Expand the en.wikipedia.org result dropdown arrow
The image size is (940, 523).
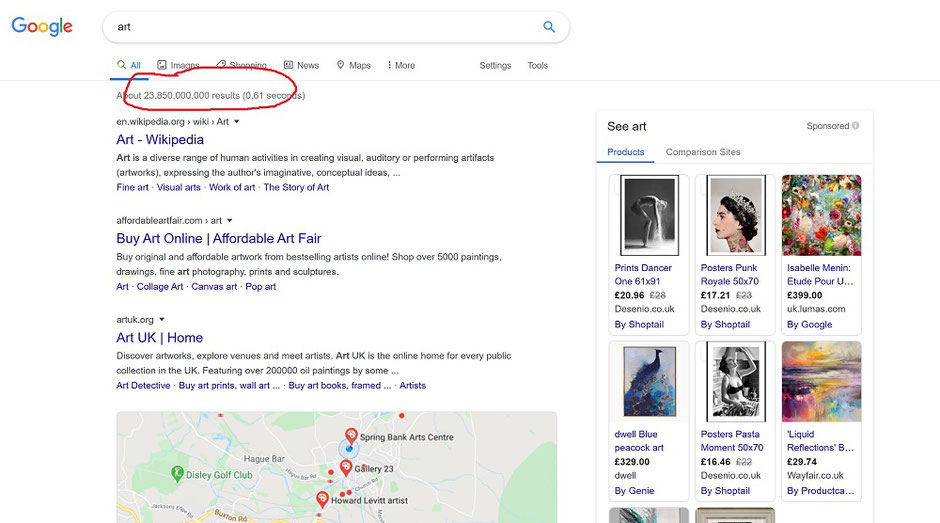pos(237,122)
